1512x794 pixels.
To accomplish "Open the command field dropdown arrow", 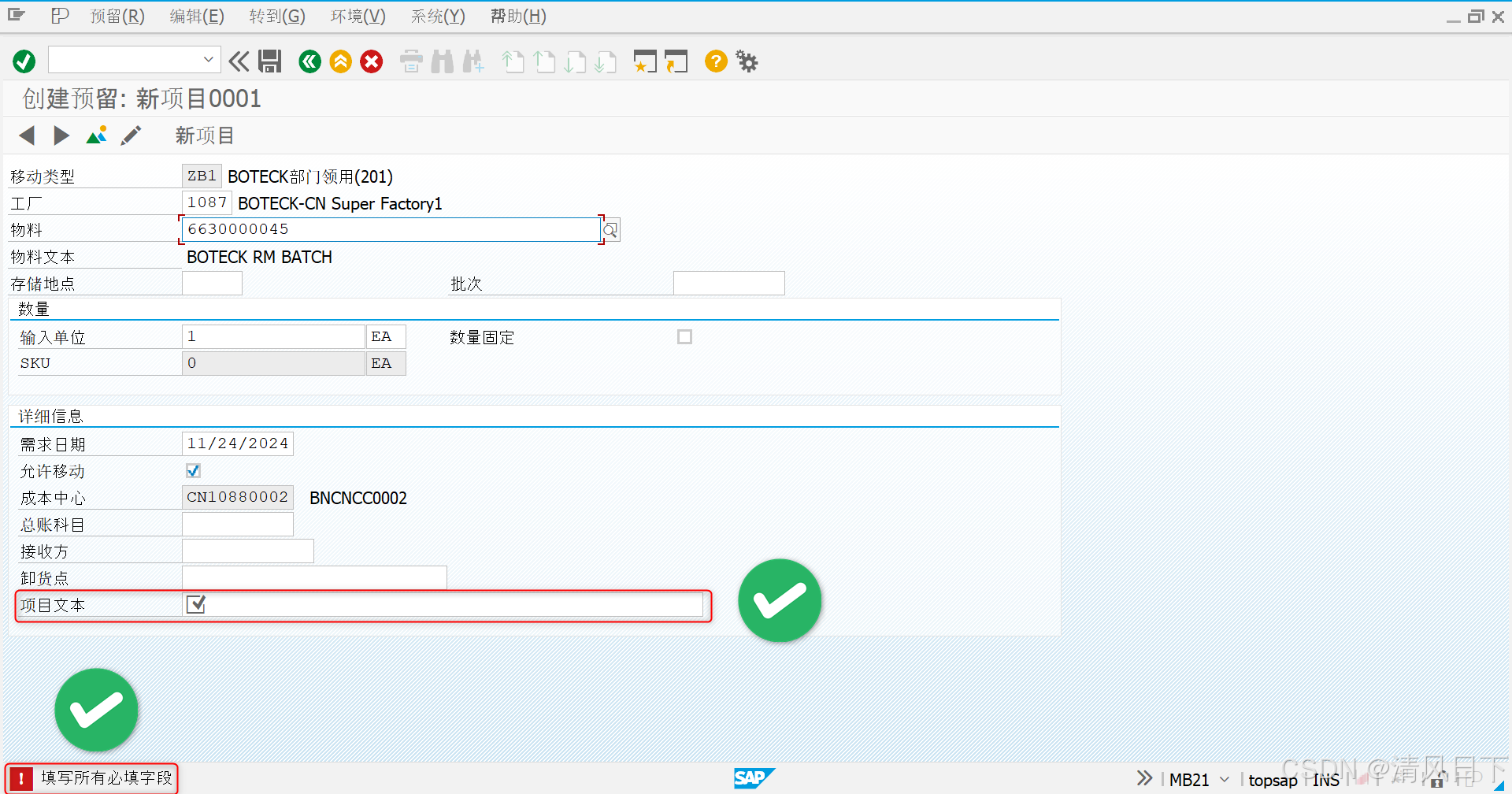I will [208, 60].
